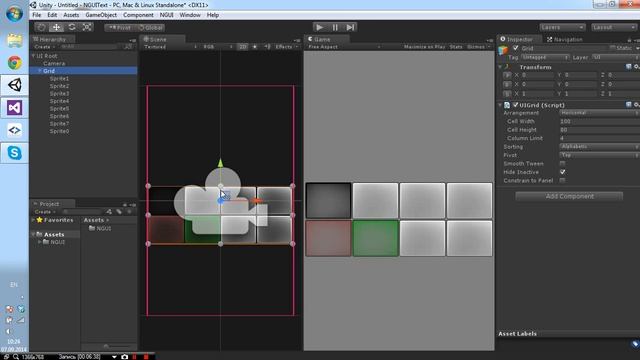Step one frame forward

pos(350,27)
